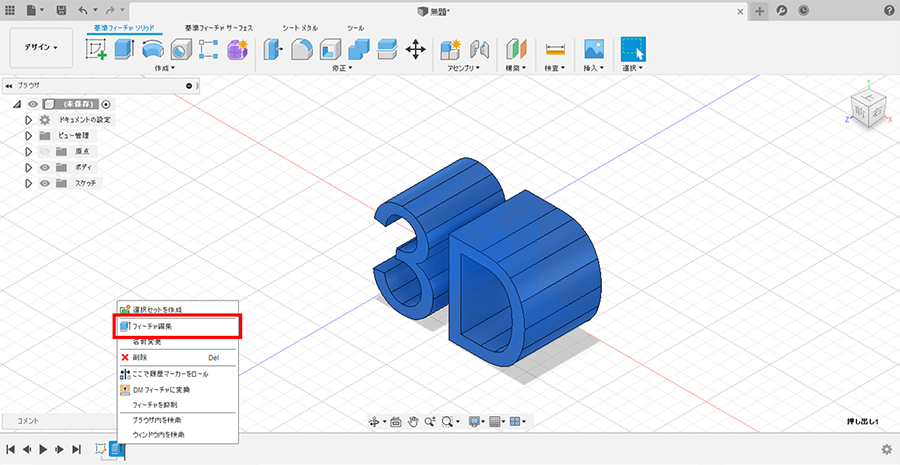Open the 作成 dropdown menu

(x=165, y=69)
